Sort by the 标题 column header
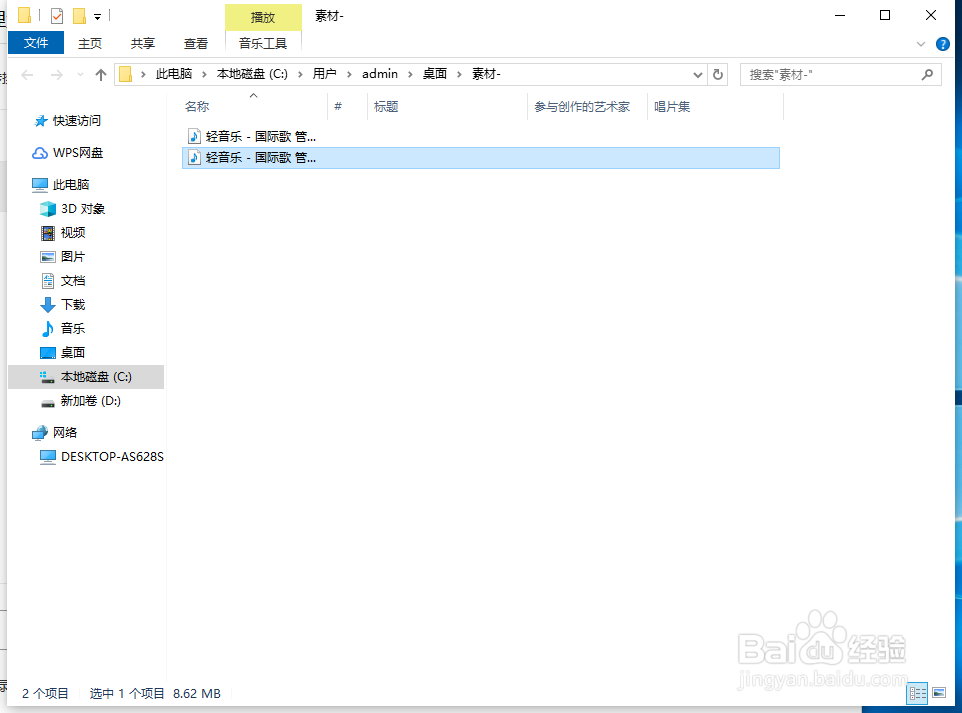This screenshot has height=713, width=962. 386,107
